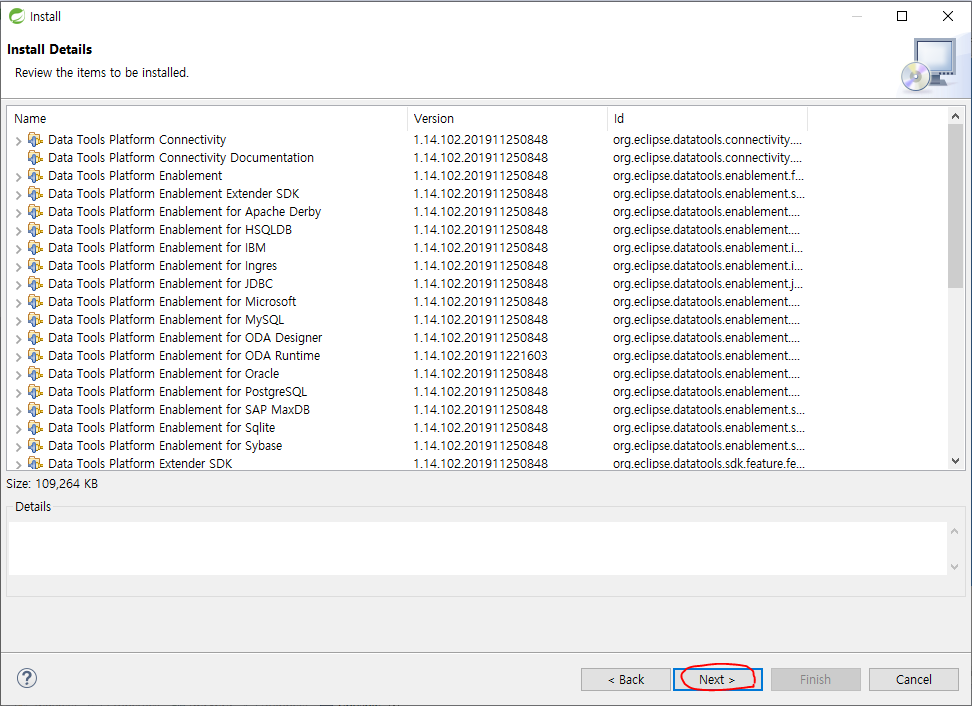
Task: Expand Enablement for Sqlite node
Action: [x=18, y=428]
